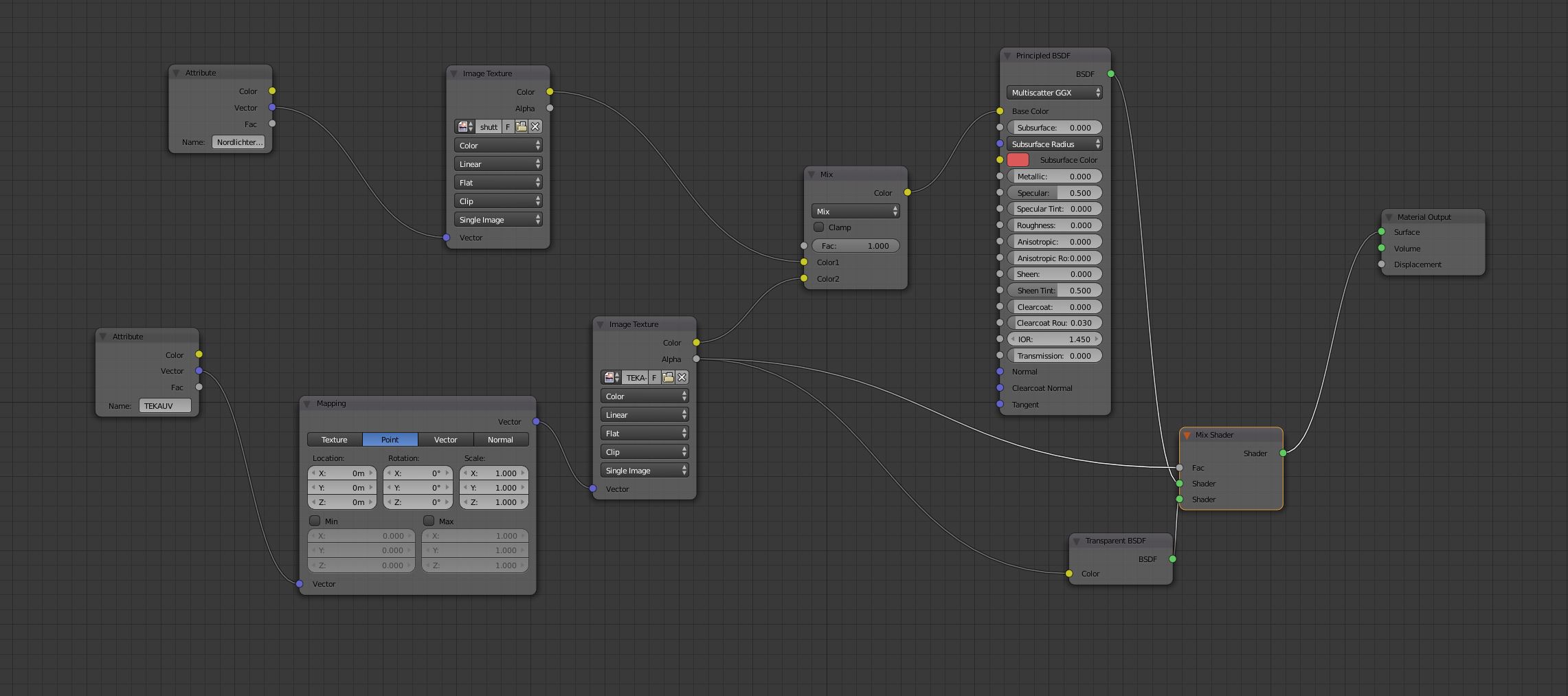
Task: Click Fac input socket of Mix Shader node
Action: (1180, 468)
